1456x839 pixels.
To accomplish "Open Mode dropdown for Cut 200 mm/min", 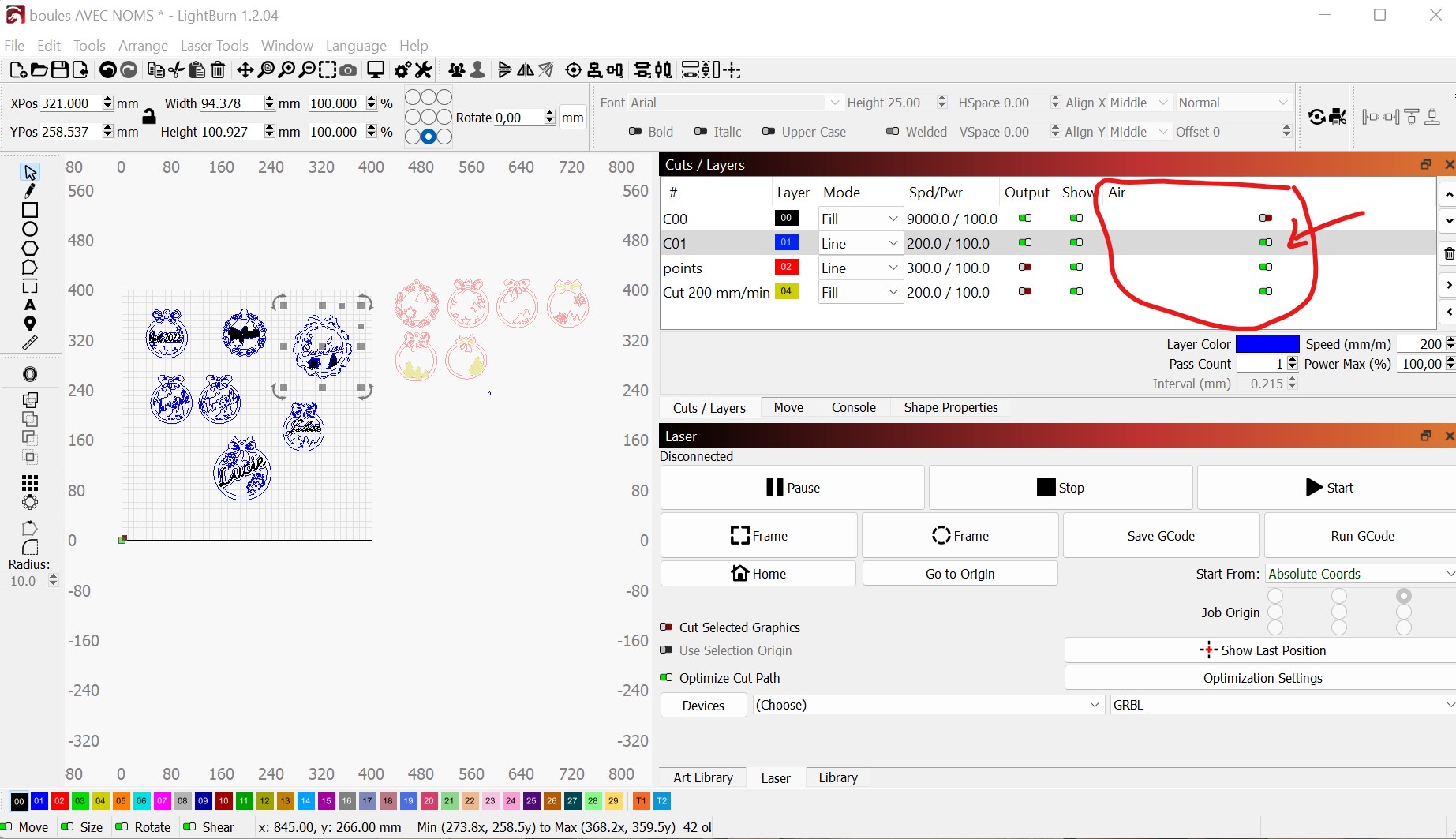I will [859, 292].
